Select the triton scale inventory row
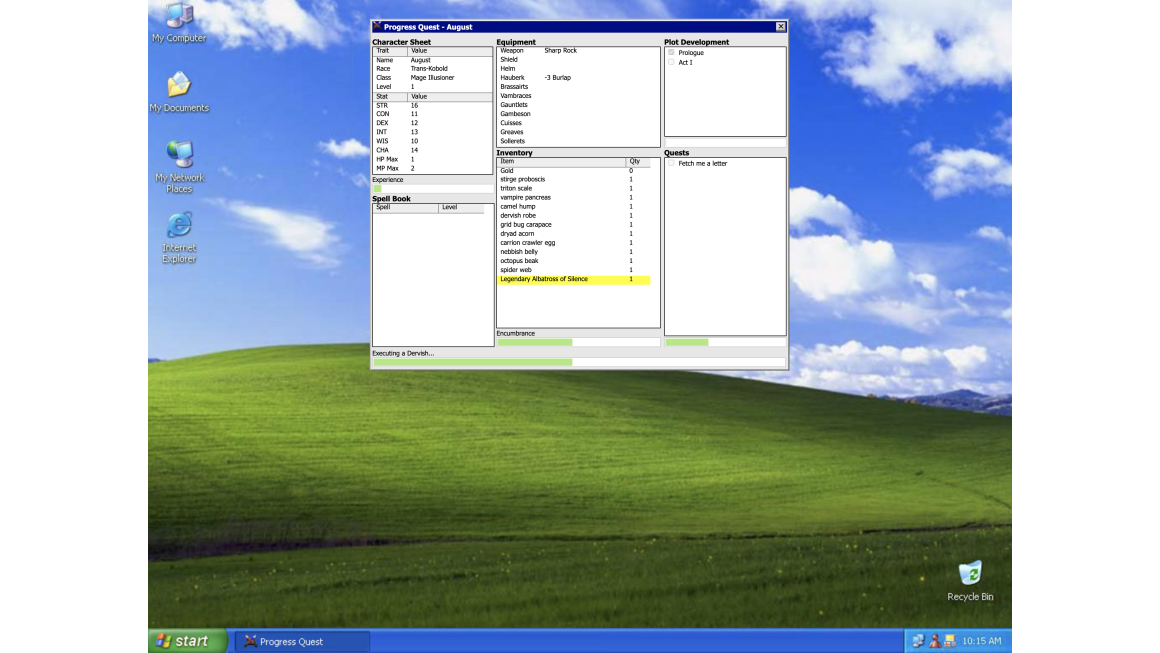This screenshot has width=1160, height=653. (x=573, y=189)
